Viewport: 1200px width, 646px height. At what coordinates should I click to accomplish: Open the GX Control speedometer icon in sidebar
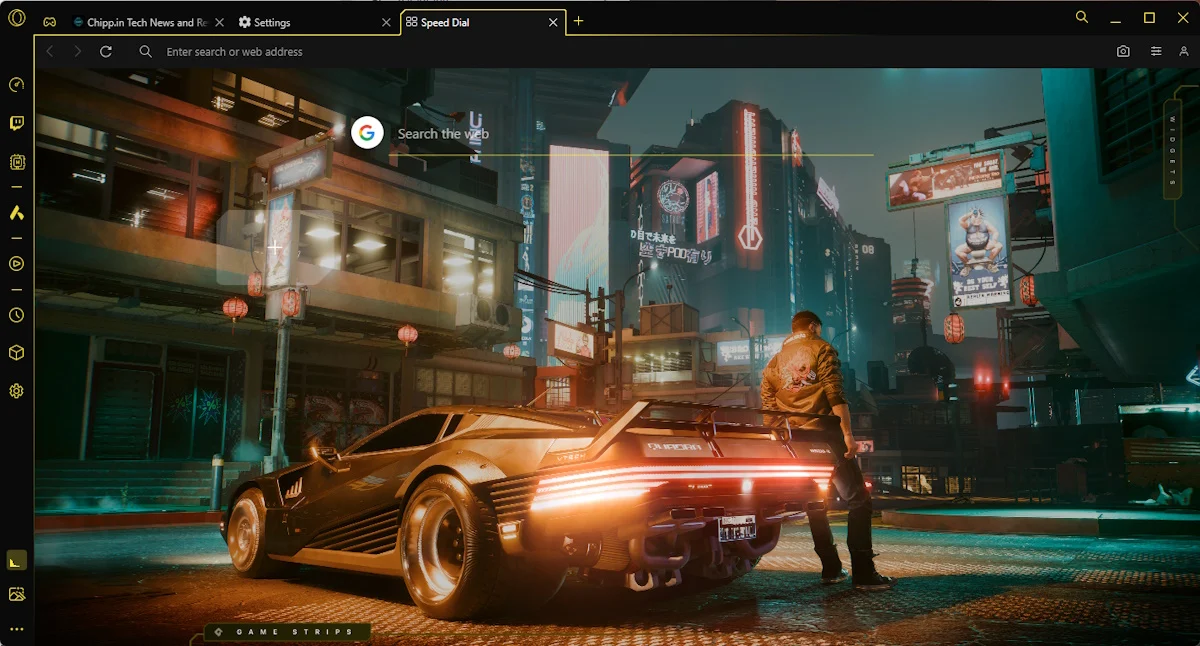[16, 85]
